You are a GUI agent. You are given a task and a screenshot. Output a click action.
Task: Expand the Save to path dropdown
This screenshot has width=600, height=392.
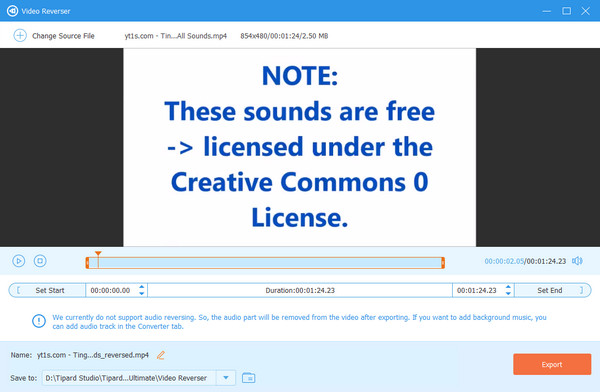tap(226, 378)
